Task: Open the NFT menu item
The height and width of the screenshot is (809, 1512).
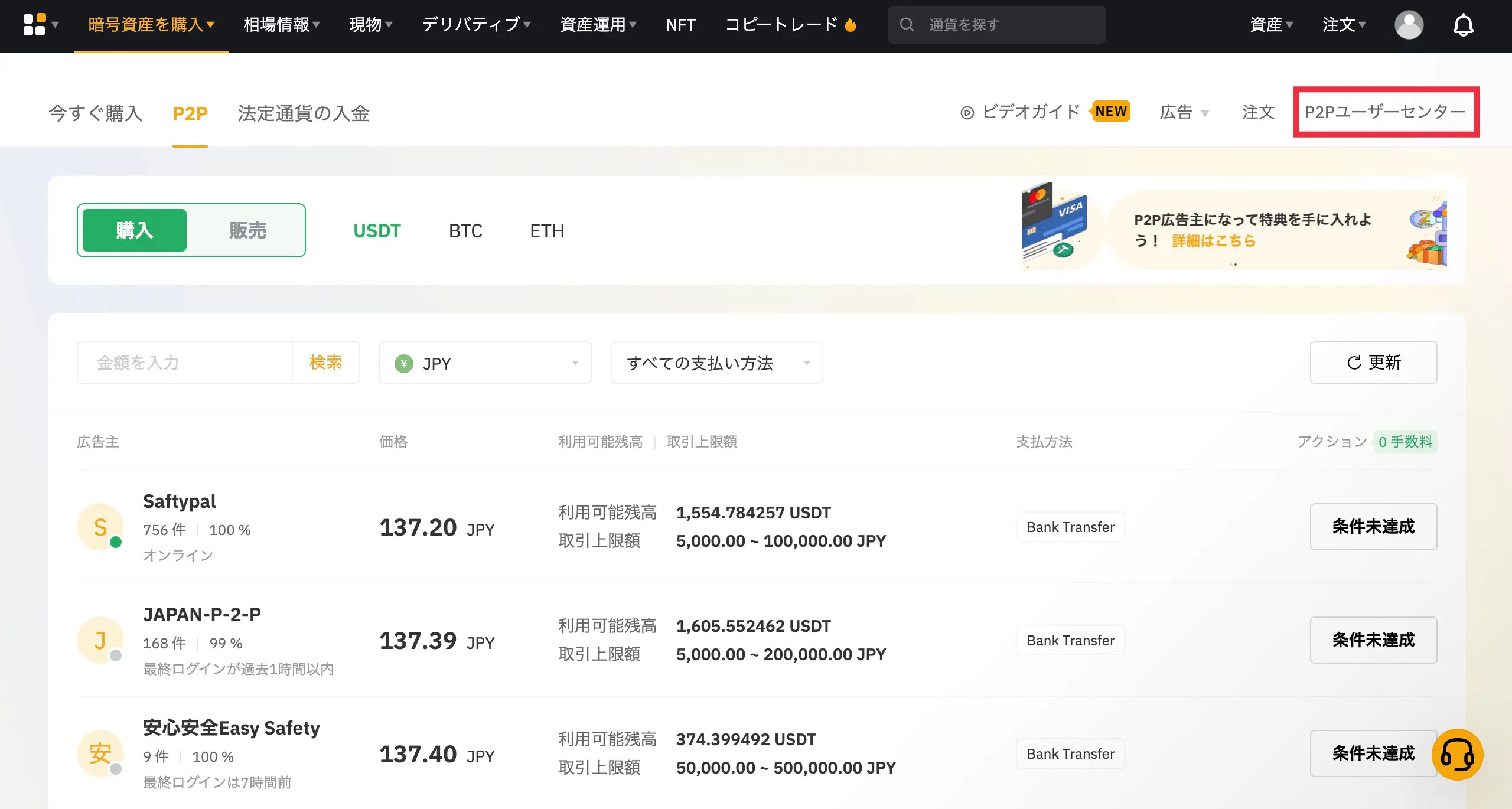Action: (x=680, y=25)
